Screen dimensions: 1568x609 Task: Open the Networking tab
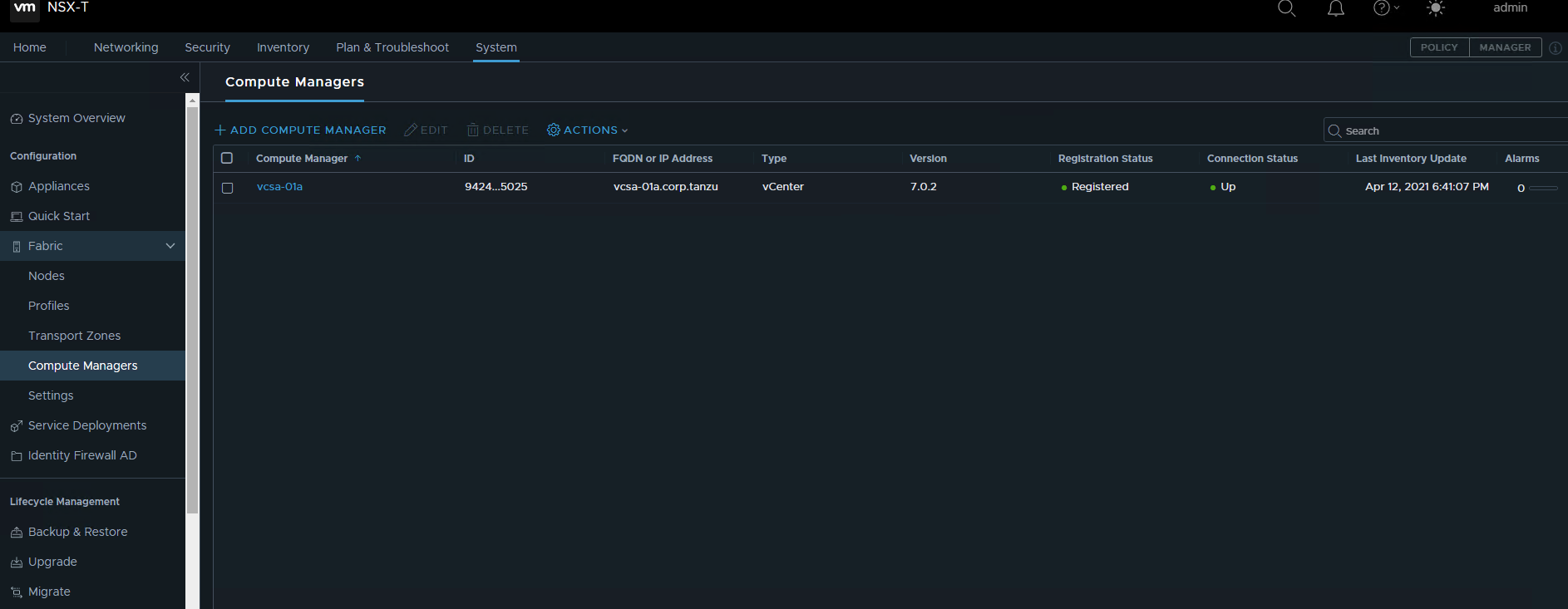(x=126, y=47)
